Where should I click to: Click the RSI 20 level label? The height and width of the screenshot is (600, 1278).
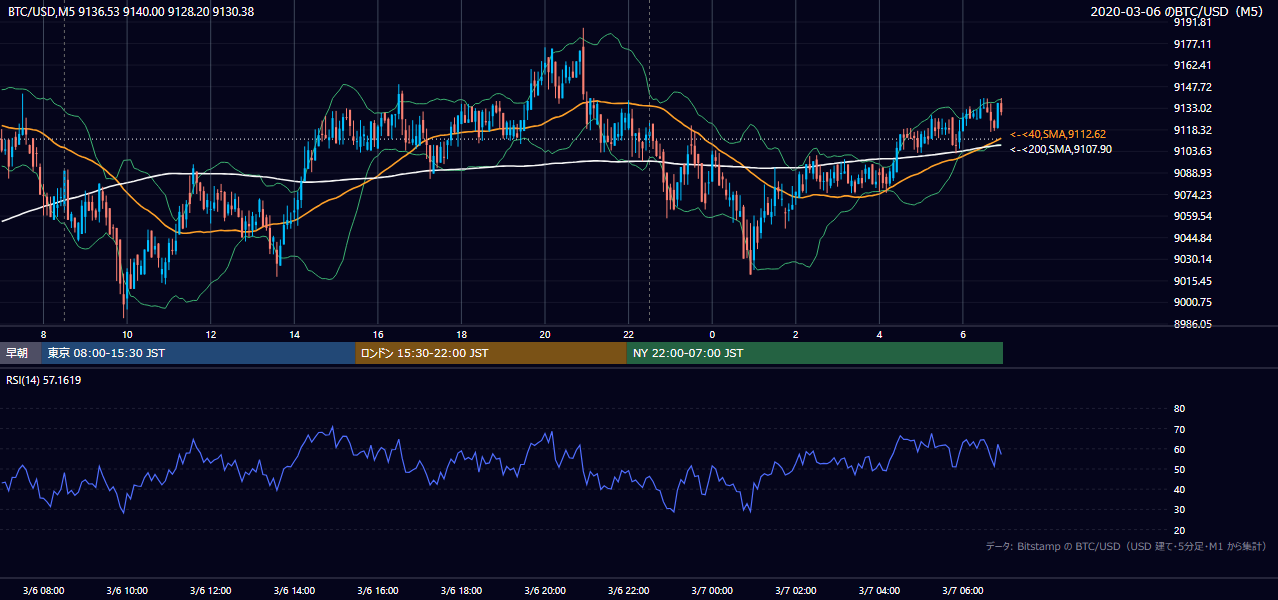(1179, 530)
